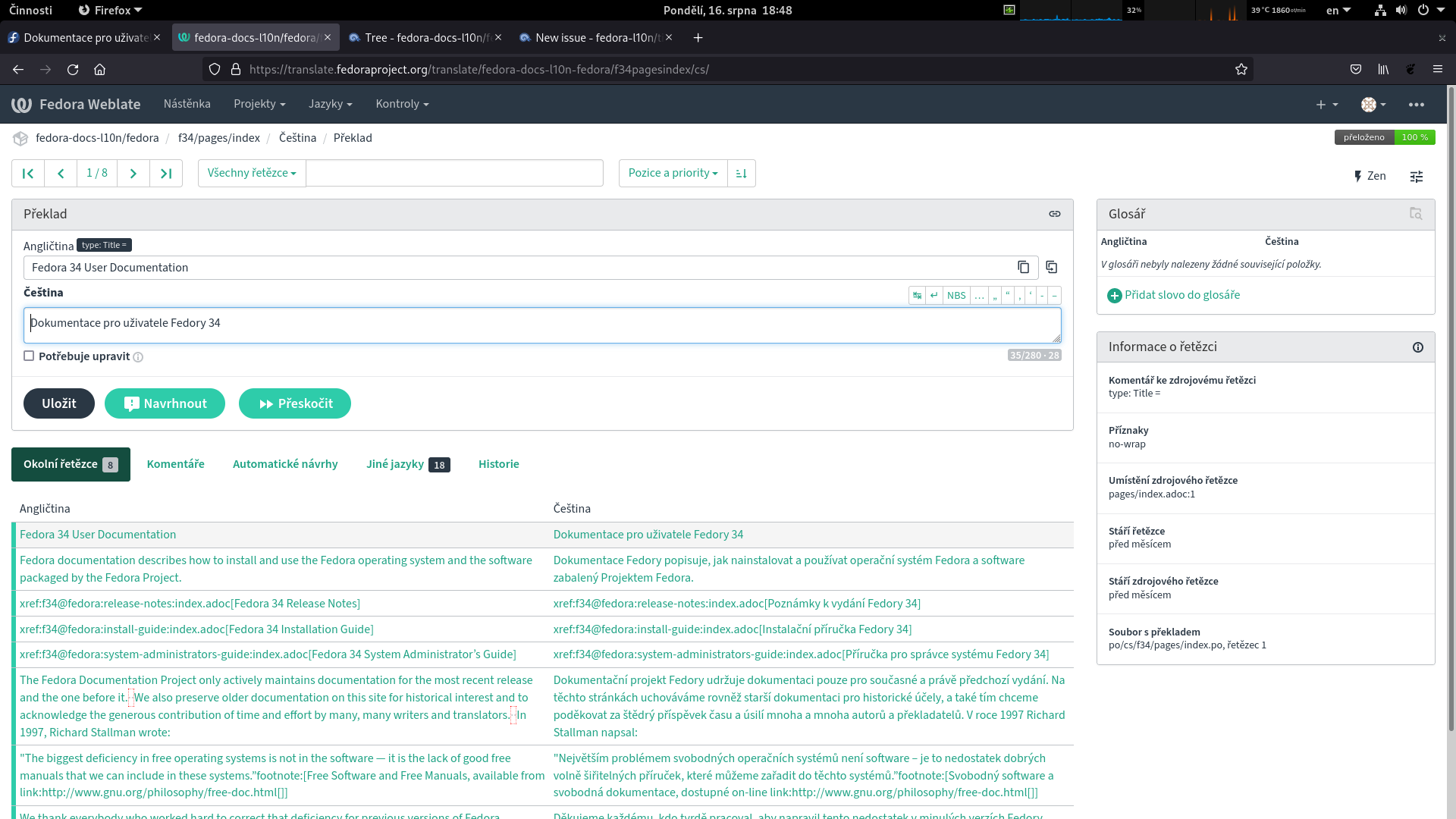Insert the horizontal ellipsis character
The height and width of the screenshot is (819, 1456).
[x=979, y=296]
